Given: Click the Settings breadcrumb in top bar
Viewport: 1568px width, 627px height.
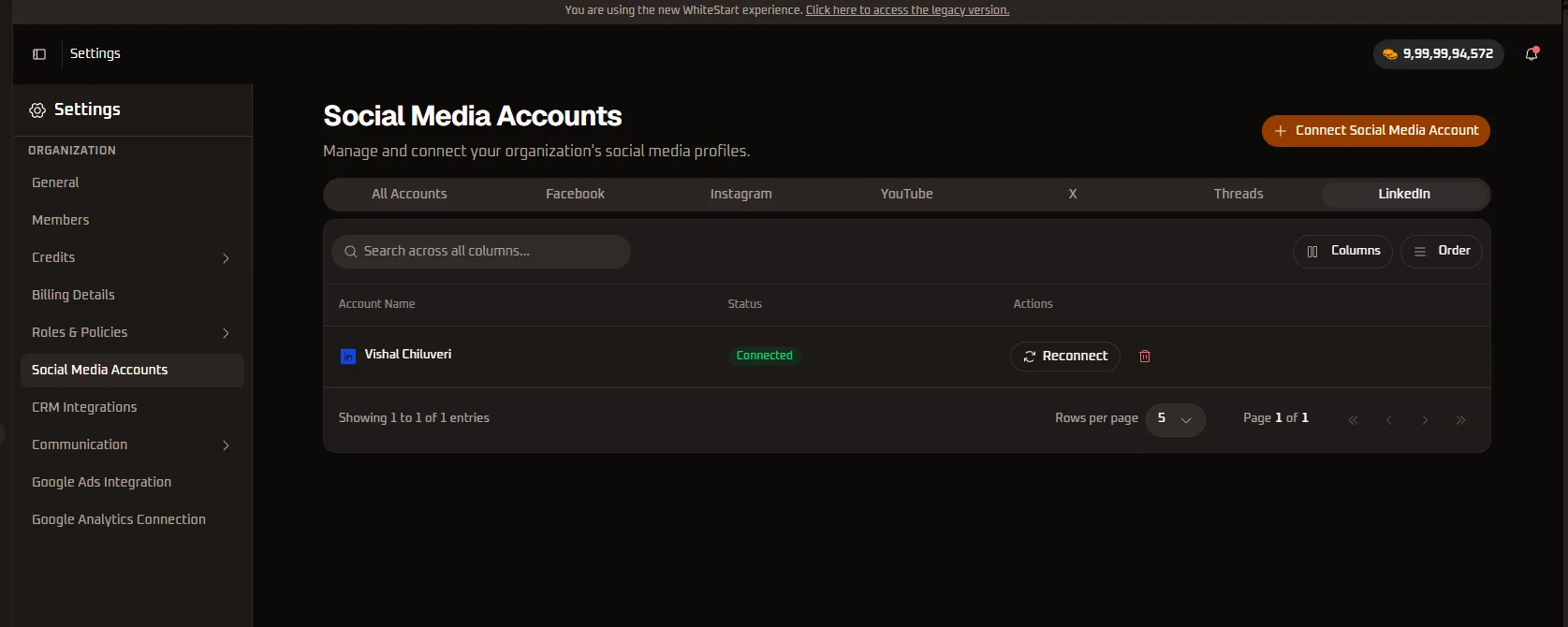Looking at the screenshot, I should (95, 53).
